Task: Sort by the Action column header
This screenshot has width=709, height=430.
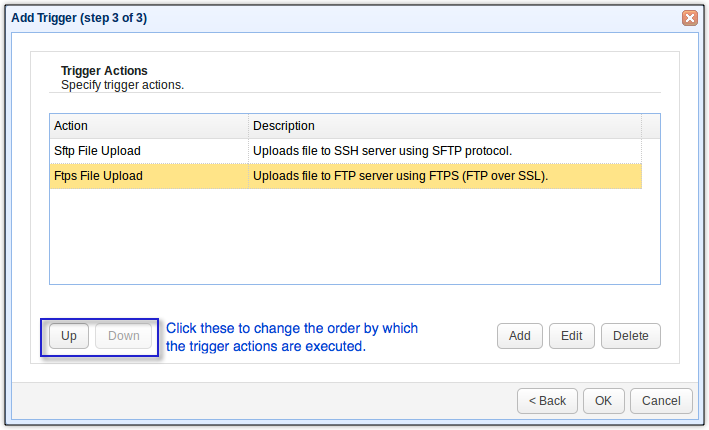Action: click(148, 126)
